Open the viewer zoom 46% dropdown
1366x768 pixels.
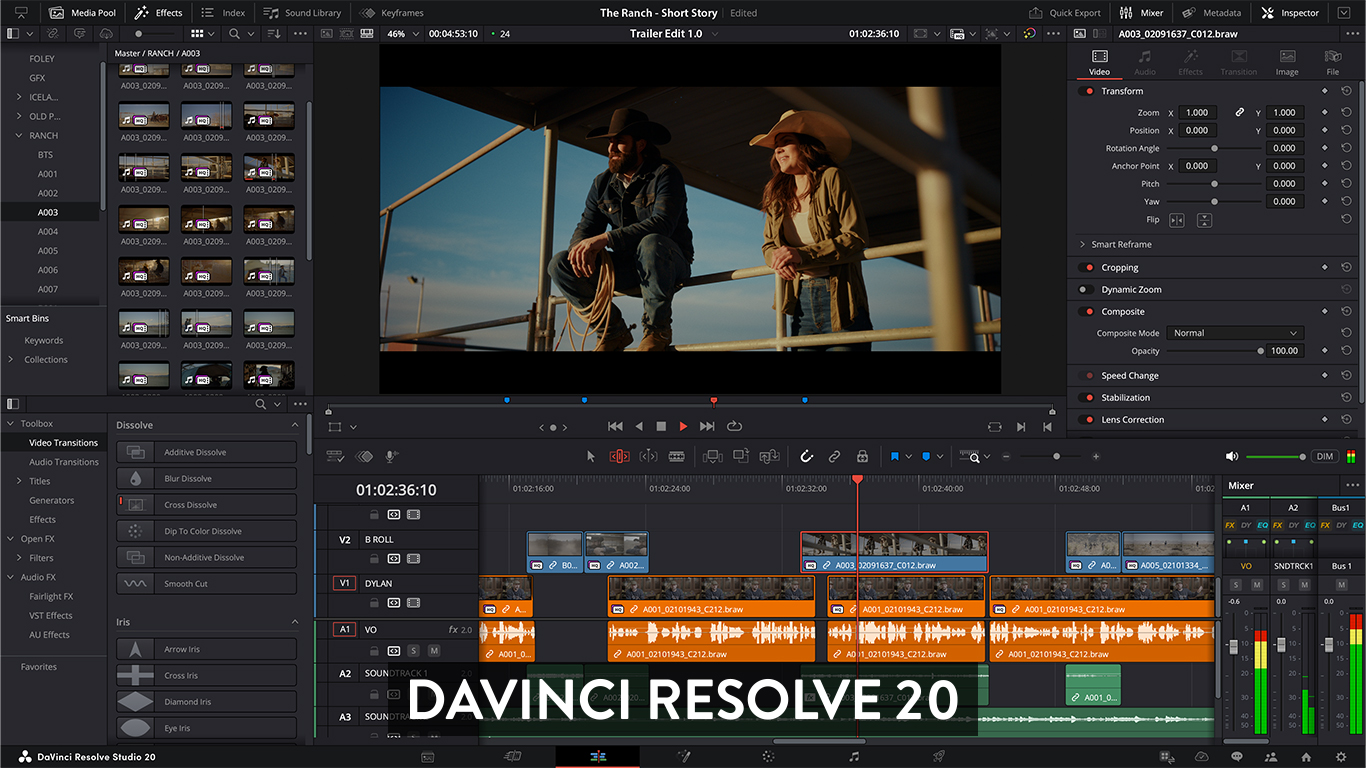[x=401, y=33]
